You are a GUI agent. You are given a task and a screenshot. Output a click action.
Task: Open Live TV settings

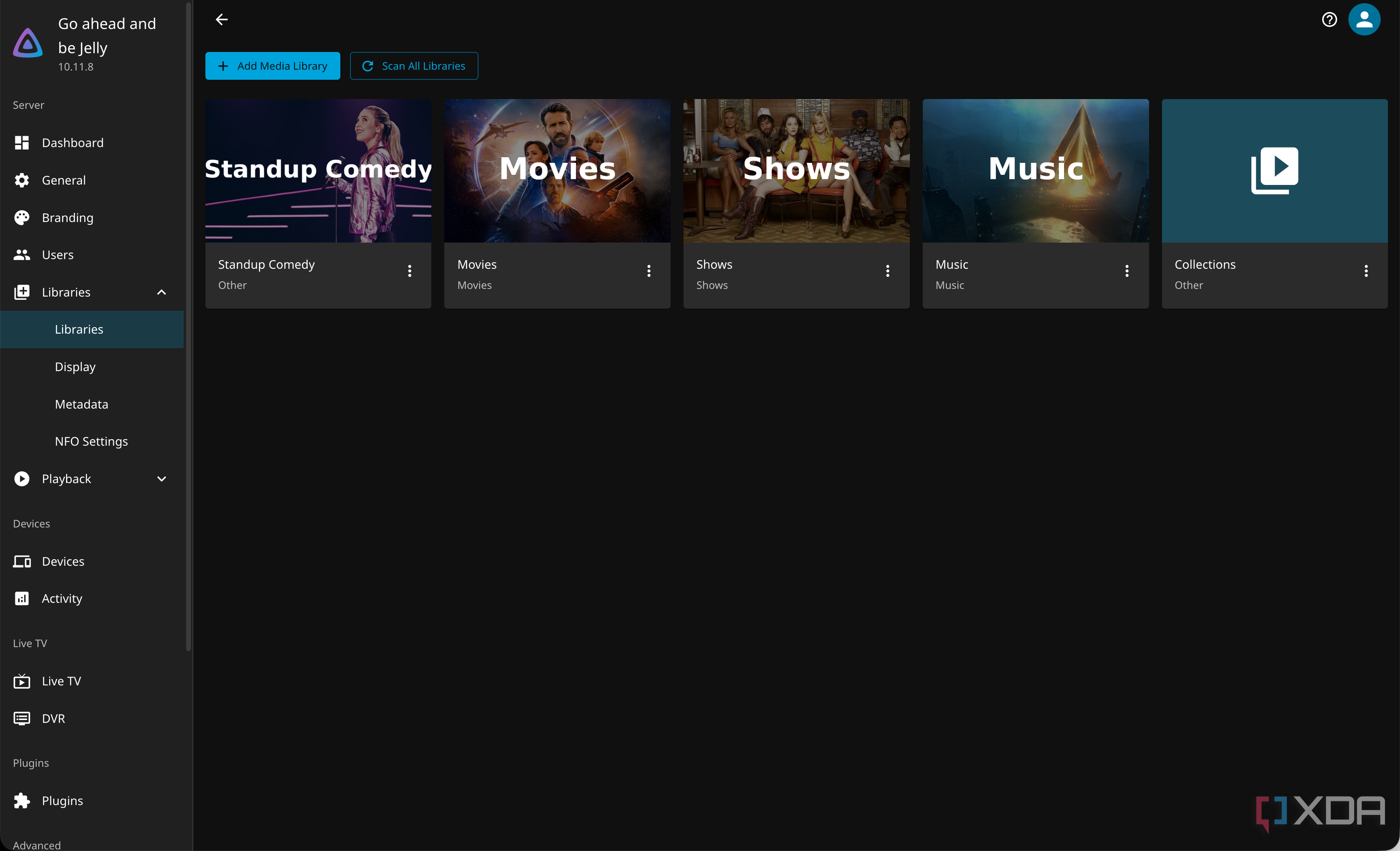tap(92, 681)
